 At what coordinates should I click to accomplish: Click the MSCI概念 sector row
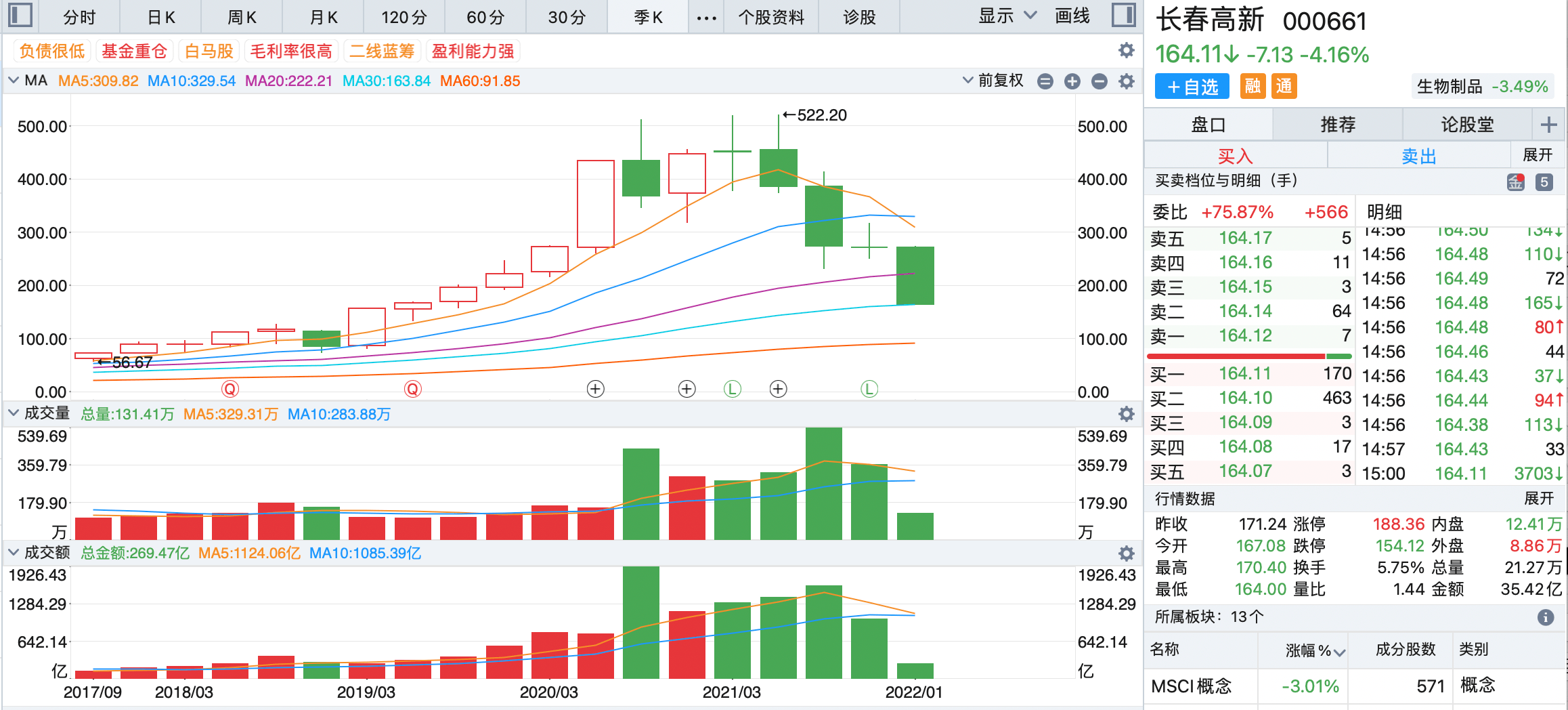coord(1355,686)
